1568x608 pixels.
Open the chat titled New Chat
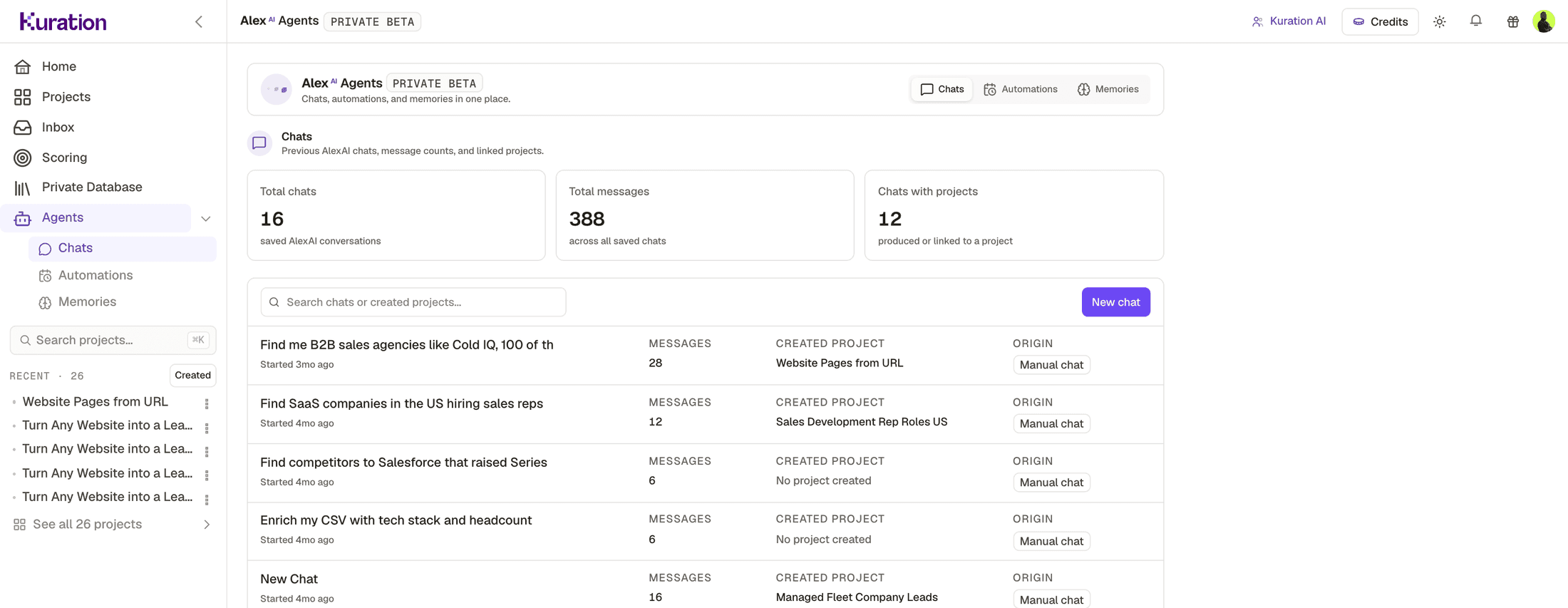289,579
